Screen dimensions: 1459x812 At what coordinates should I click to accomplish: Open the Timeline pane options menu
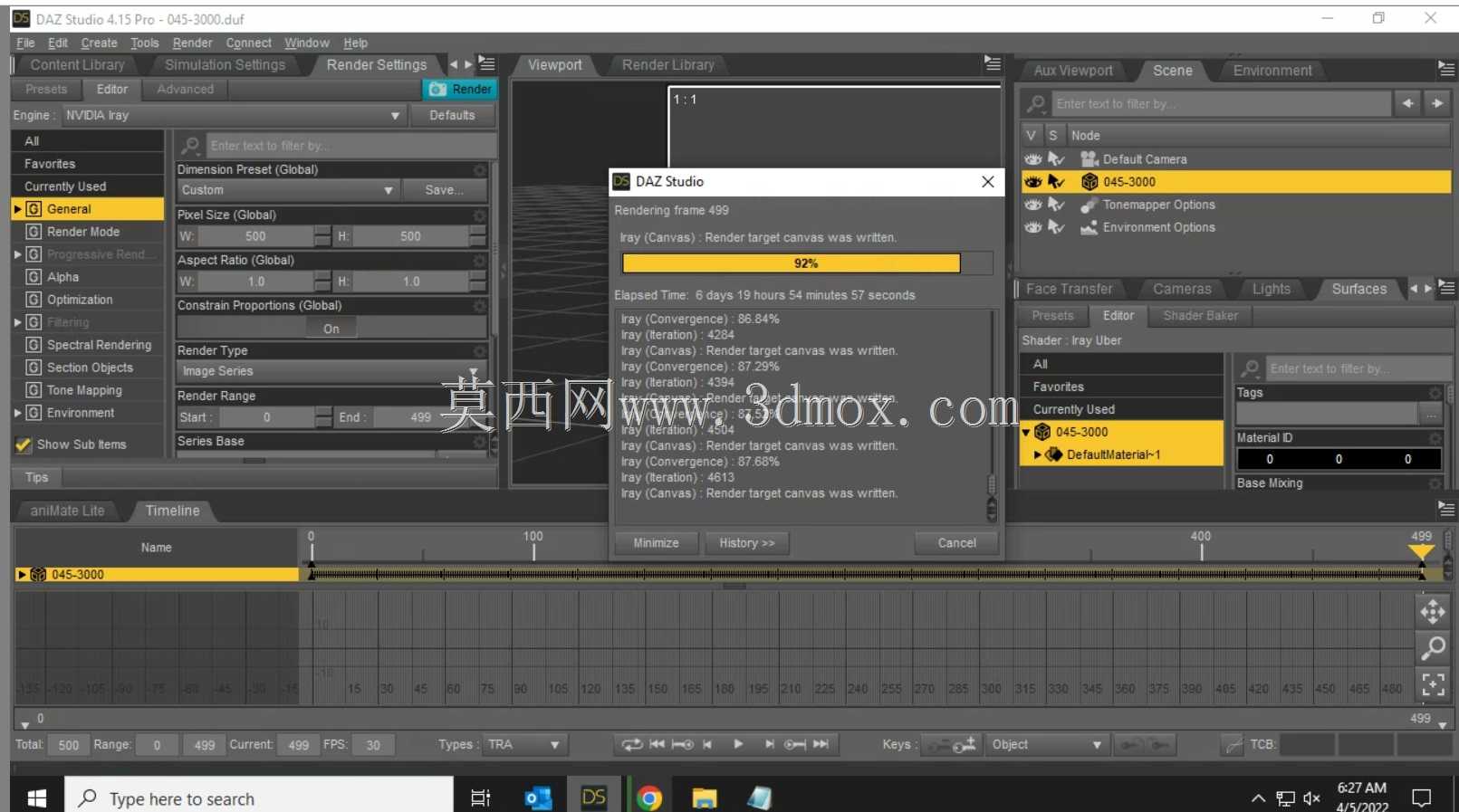click(x=1445, y=509)
